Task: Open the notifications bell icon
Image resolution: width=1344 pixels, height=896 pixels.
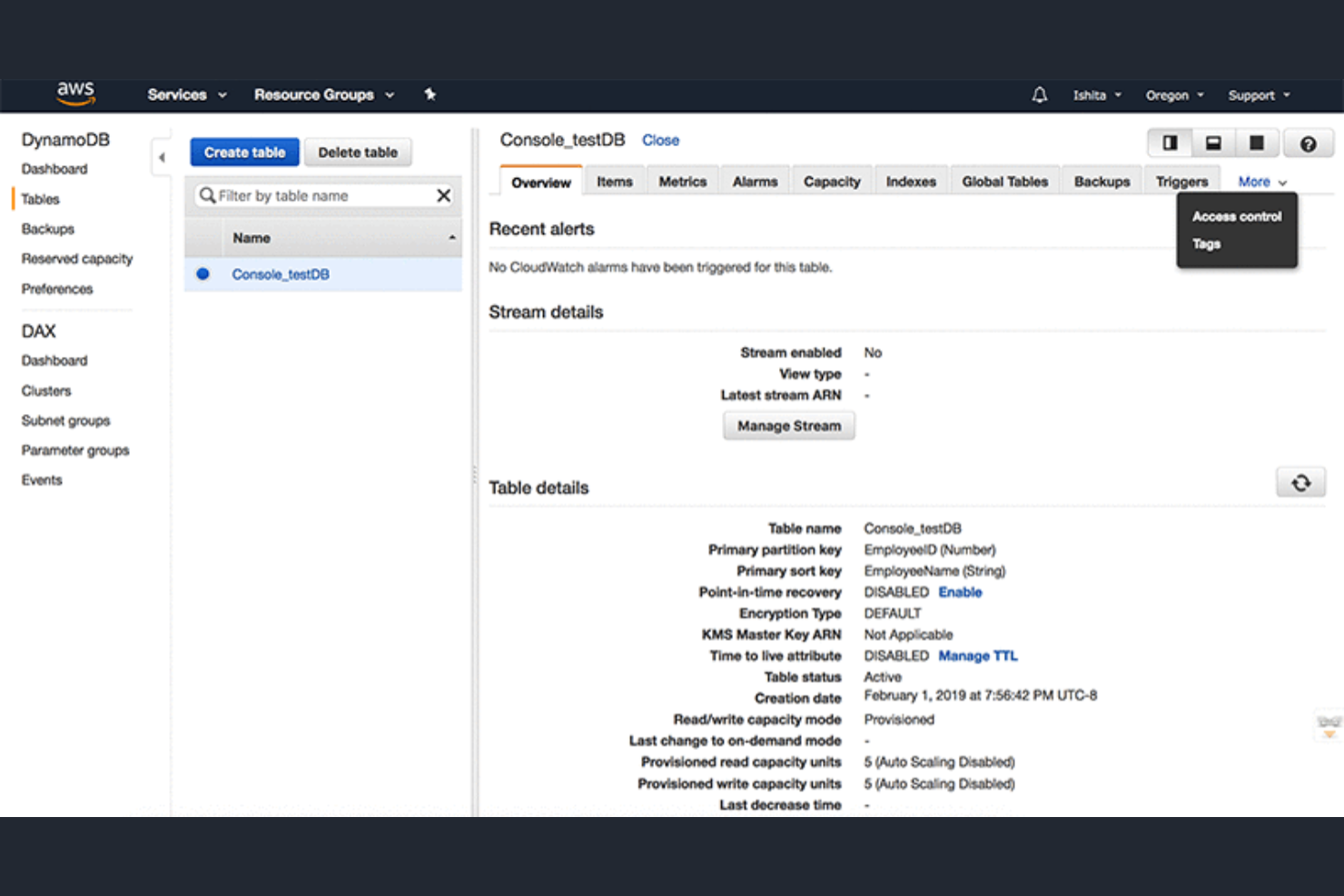Action: pyautogui.click(x=1040, y=94)
